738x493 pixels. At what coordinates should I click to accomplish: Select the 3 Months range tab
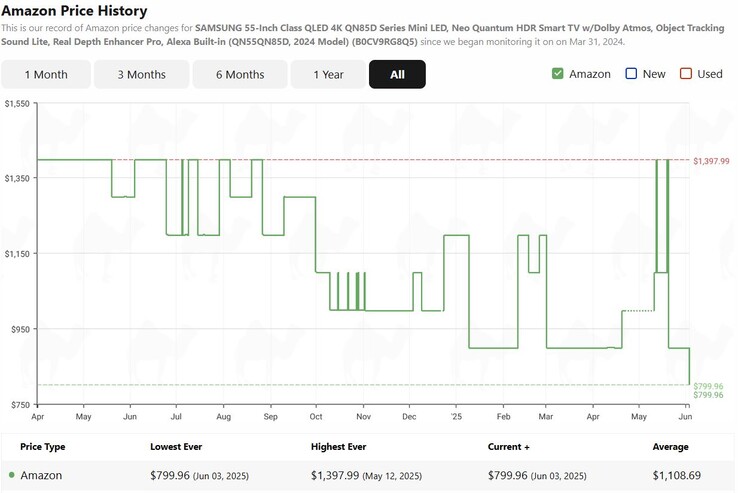(x=142, y=74)
